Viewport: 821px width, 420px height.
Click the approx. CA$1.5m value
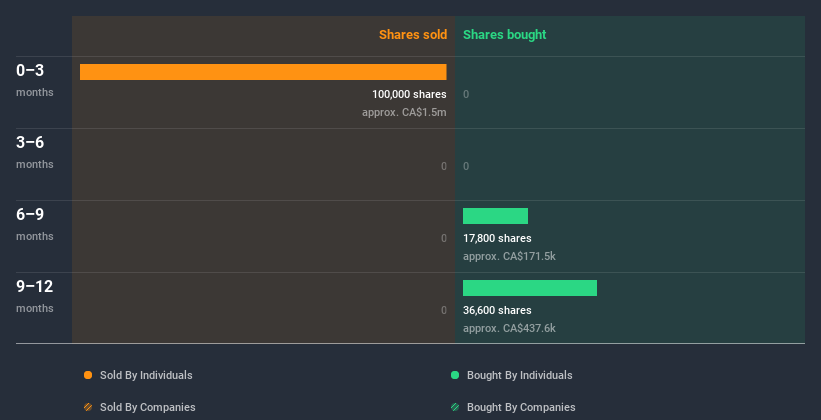404,112
